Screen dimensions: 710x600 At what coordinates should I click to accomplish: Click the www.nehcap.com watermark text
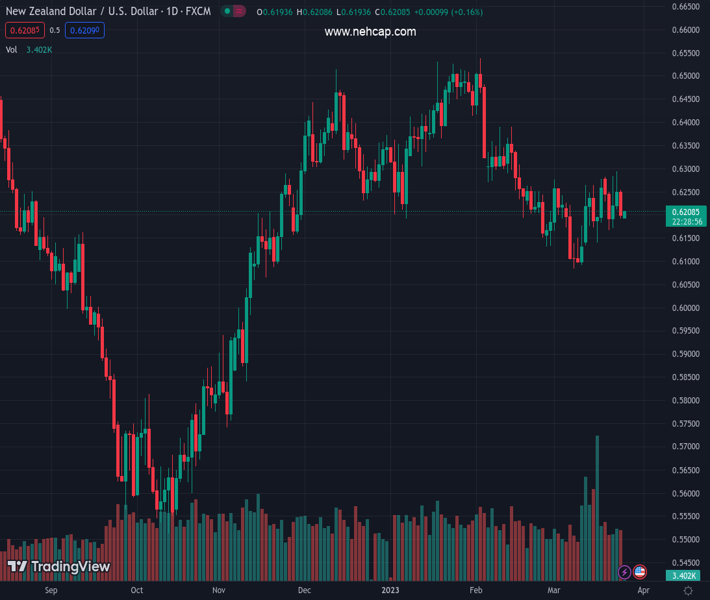pyautogui.click(x=370, y=32)
